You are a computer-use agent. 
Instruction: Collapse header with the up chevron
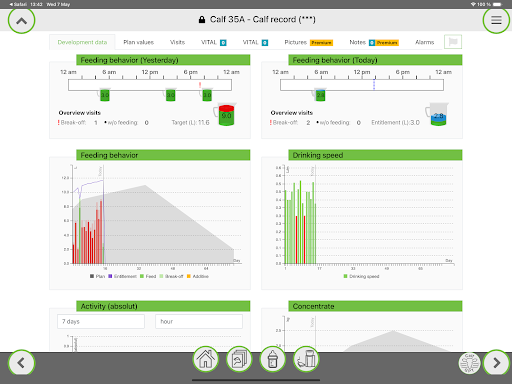tap(21, 21)
